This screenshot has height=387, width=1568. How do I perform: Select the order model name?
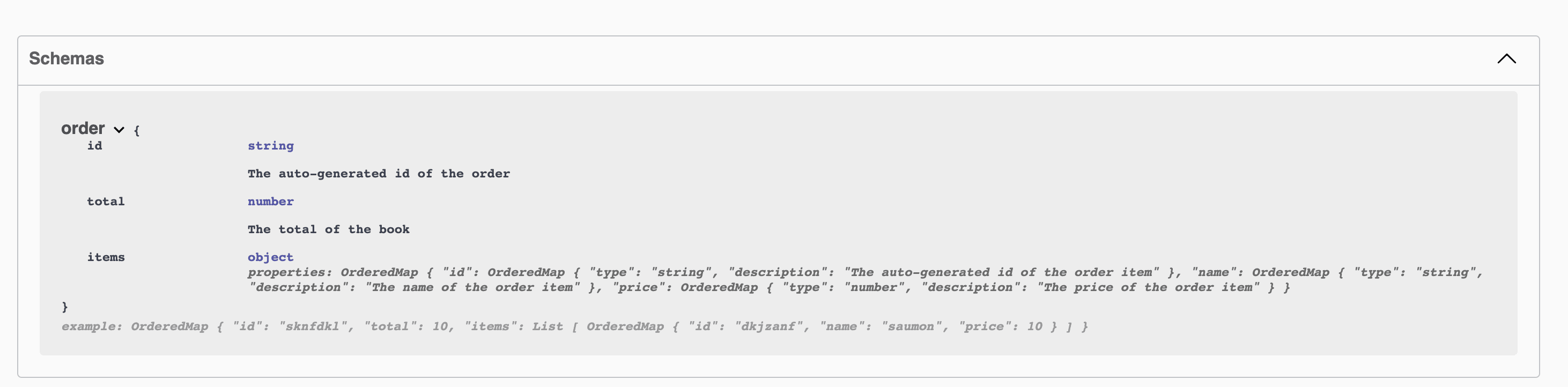(83, 129)
